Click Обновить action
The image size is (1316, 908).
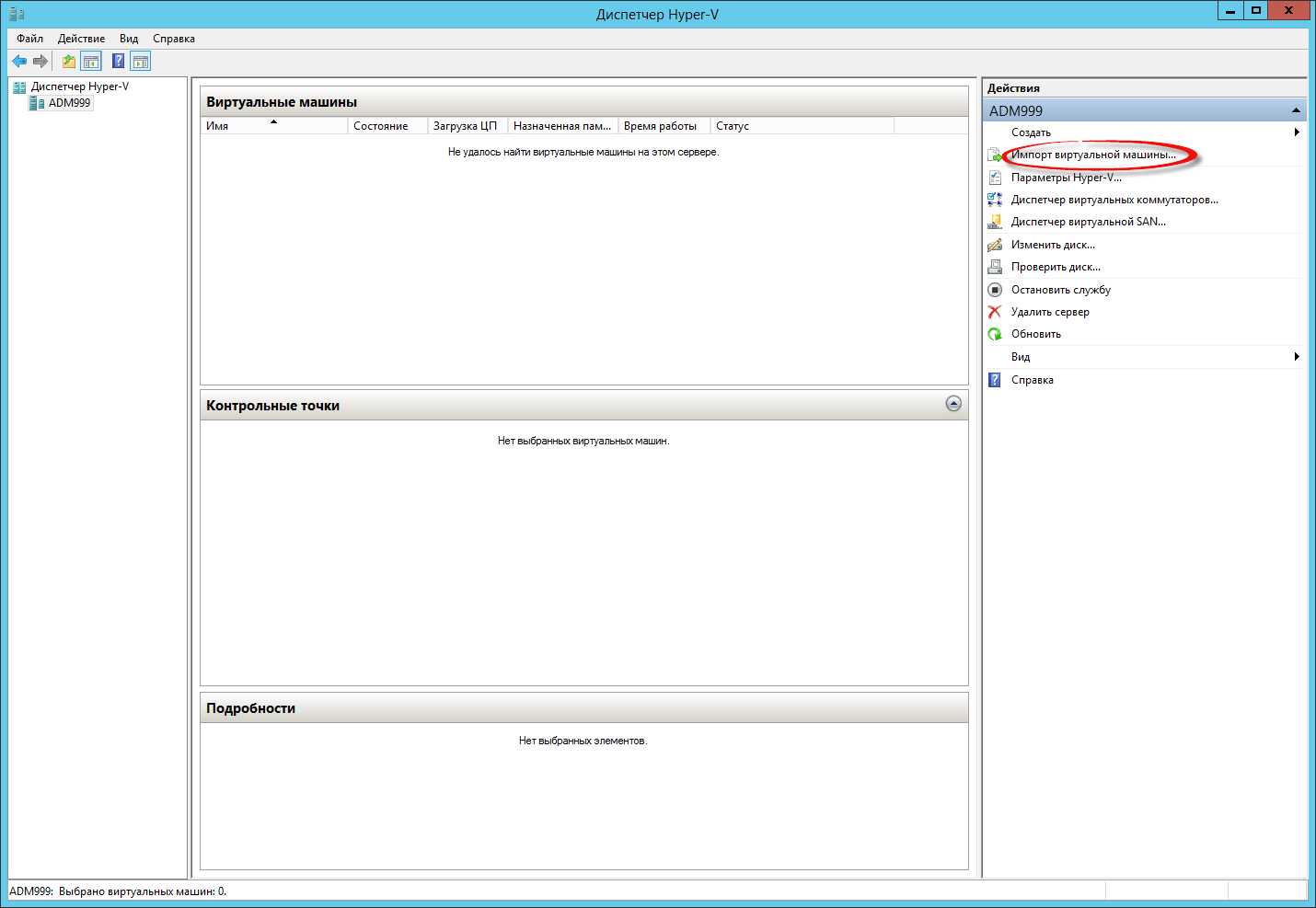(x=1036, y=334)
